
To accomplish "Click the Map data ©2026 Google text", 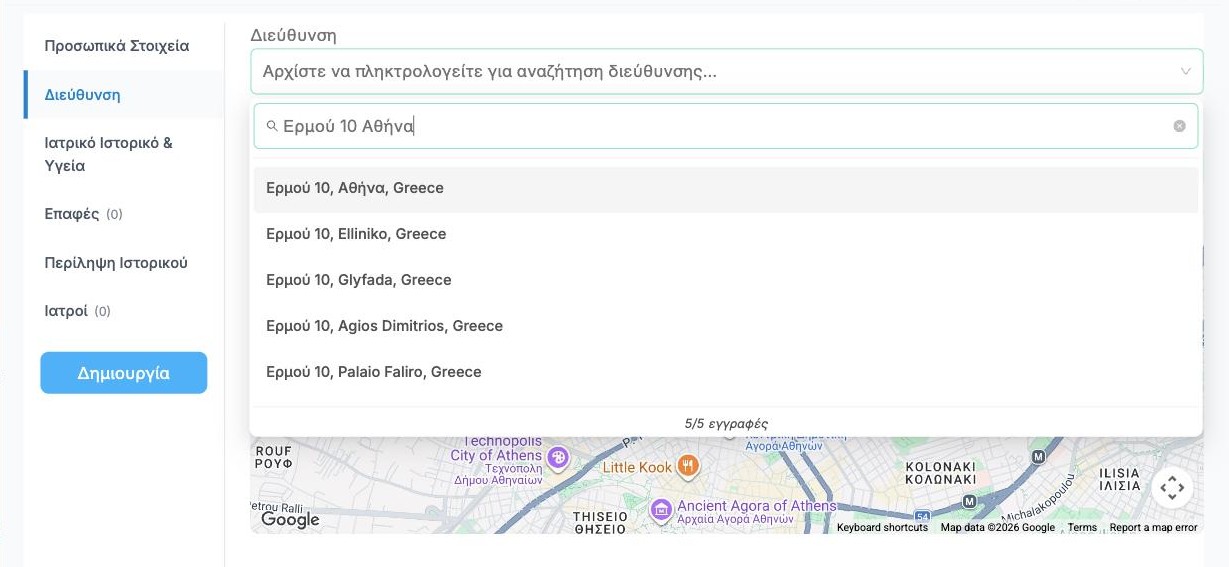I will 998,527.
